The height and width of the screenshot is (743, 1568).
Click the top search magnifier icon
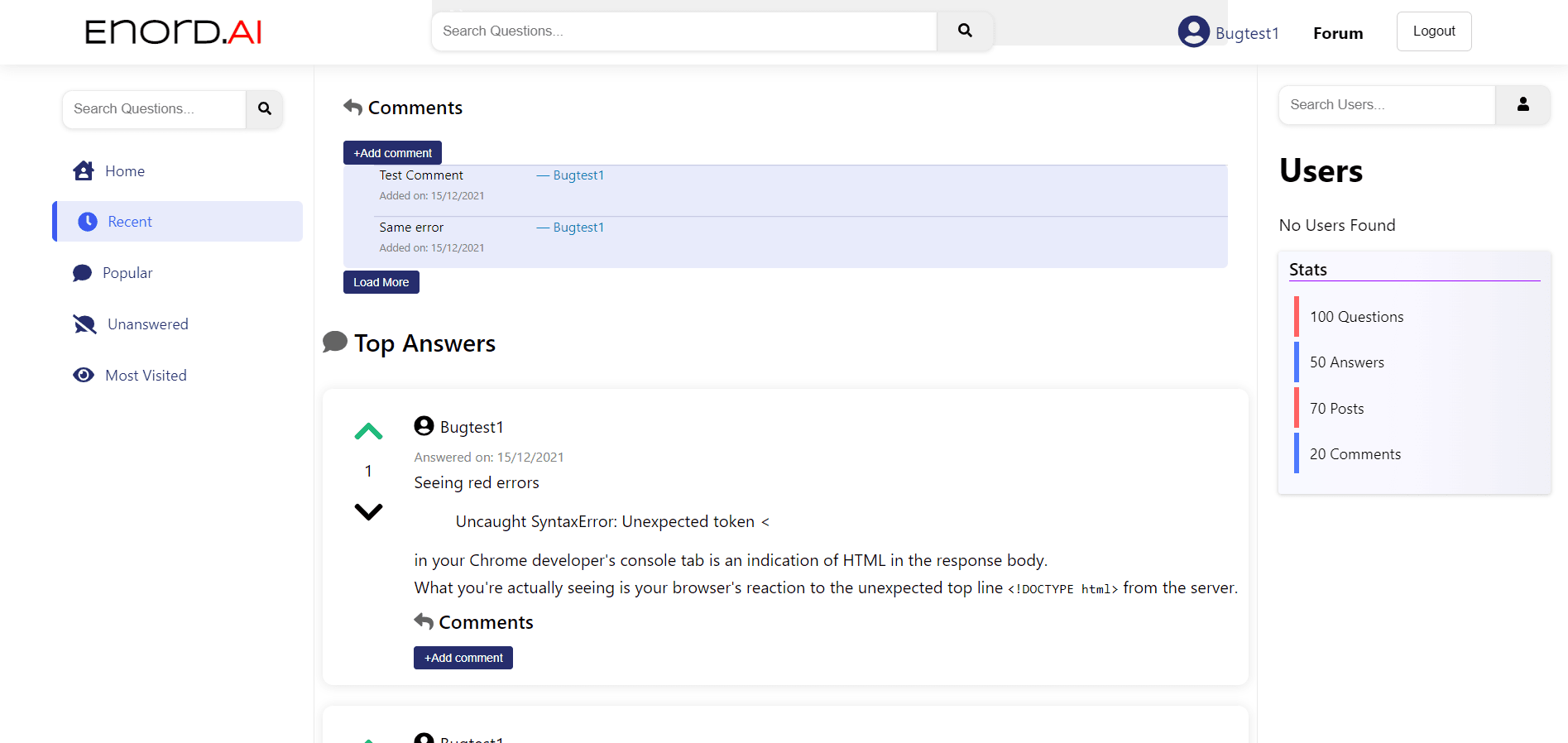(965, 31)
